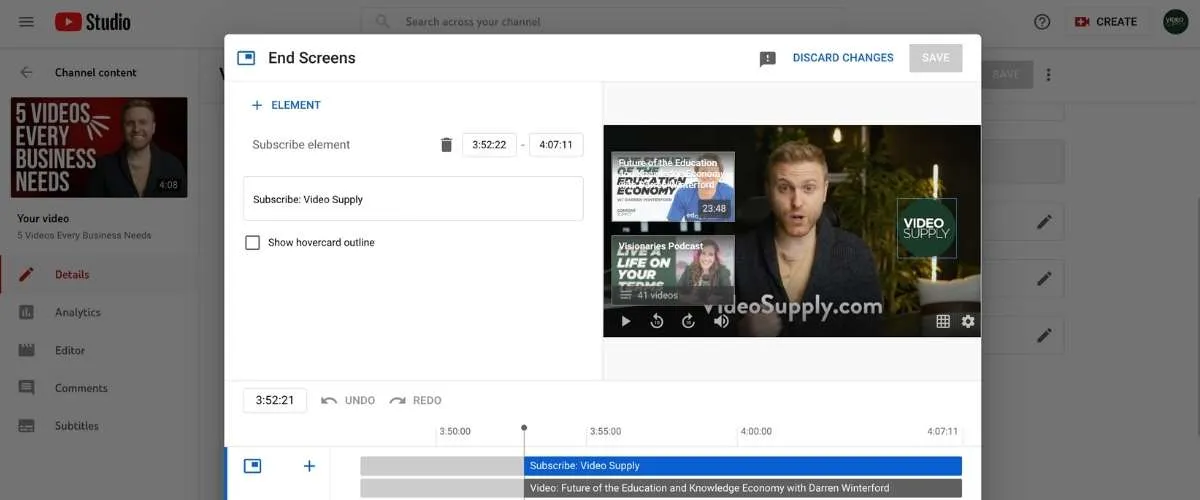
Task: Edit the end time field 4:07:11
Action: [x=556, y=145]
